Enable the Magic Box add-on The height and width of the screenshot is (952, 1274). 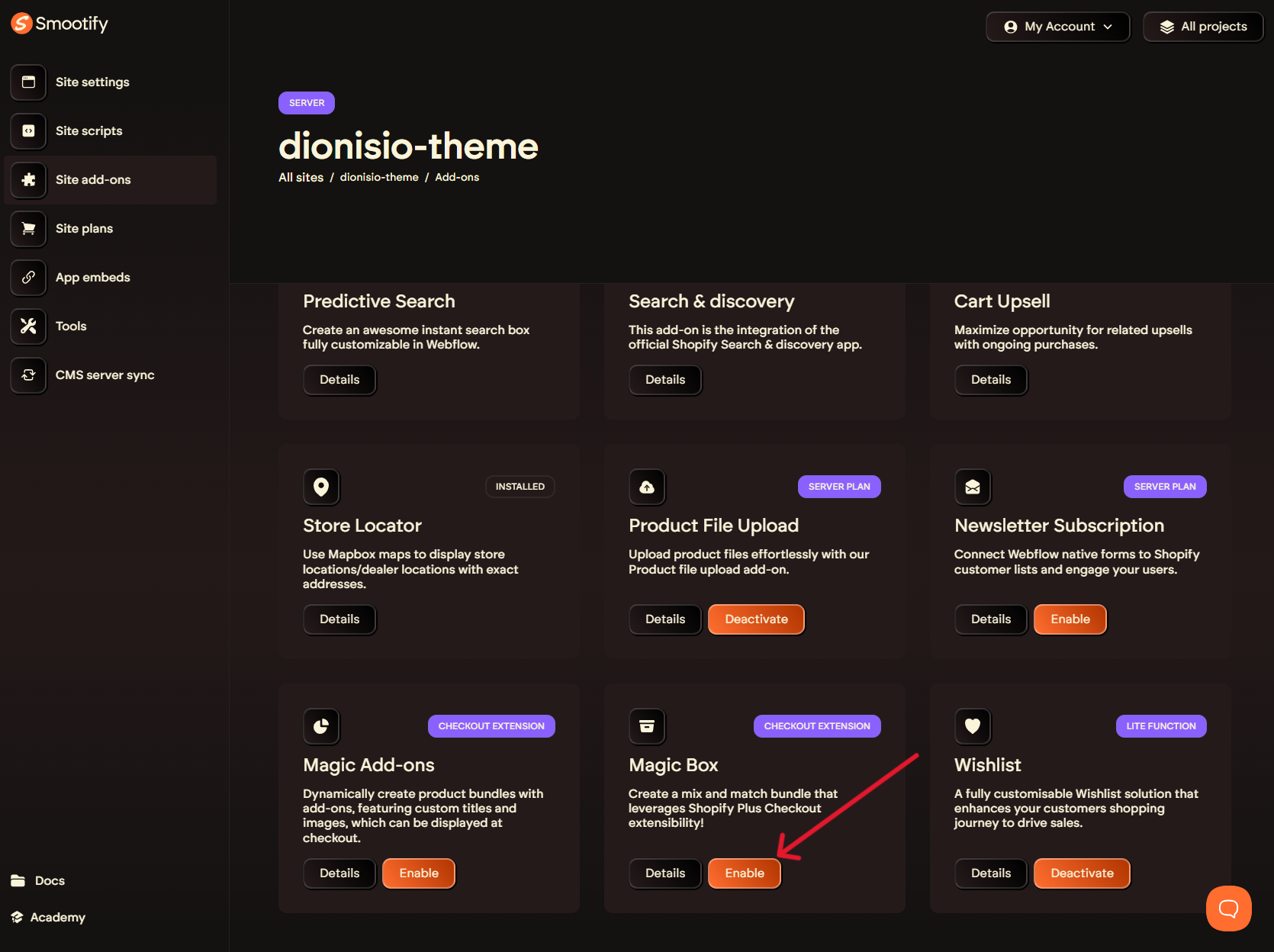point(744,873)
